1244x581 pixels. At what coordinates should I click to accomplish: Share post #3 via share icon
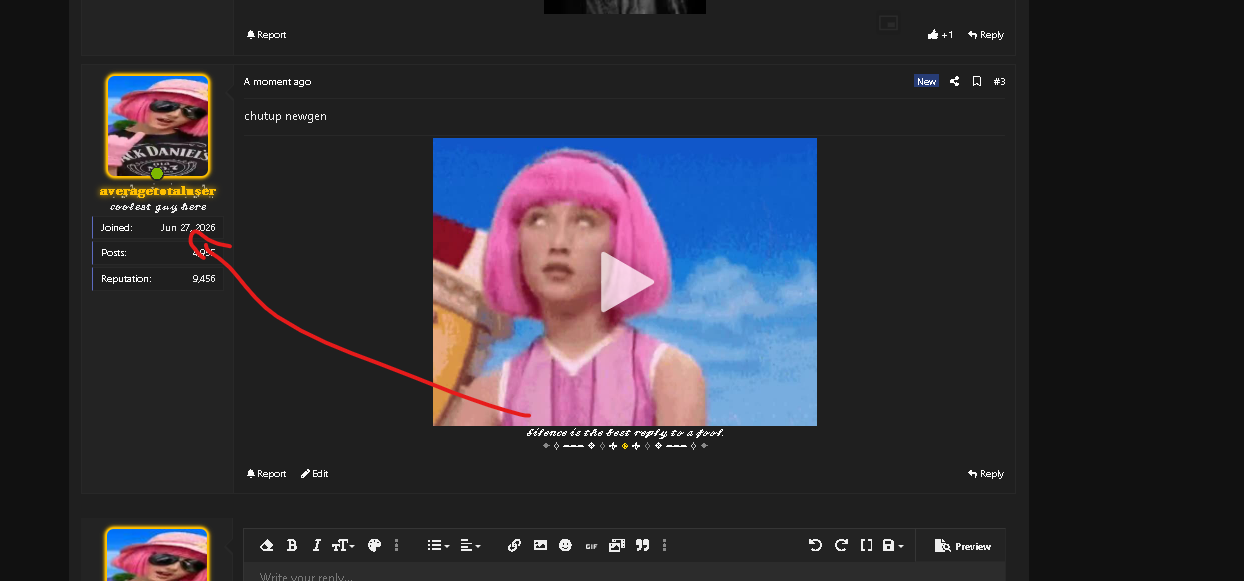(x=954, y=82)
